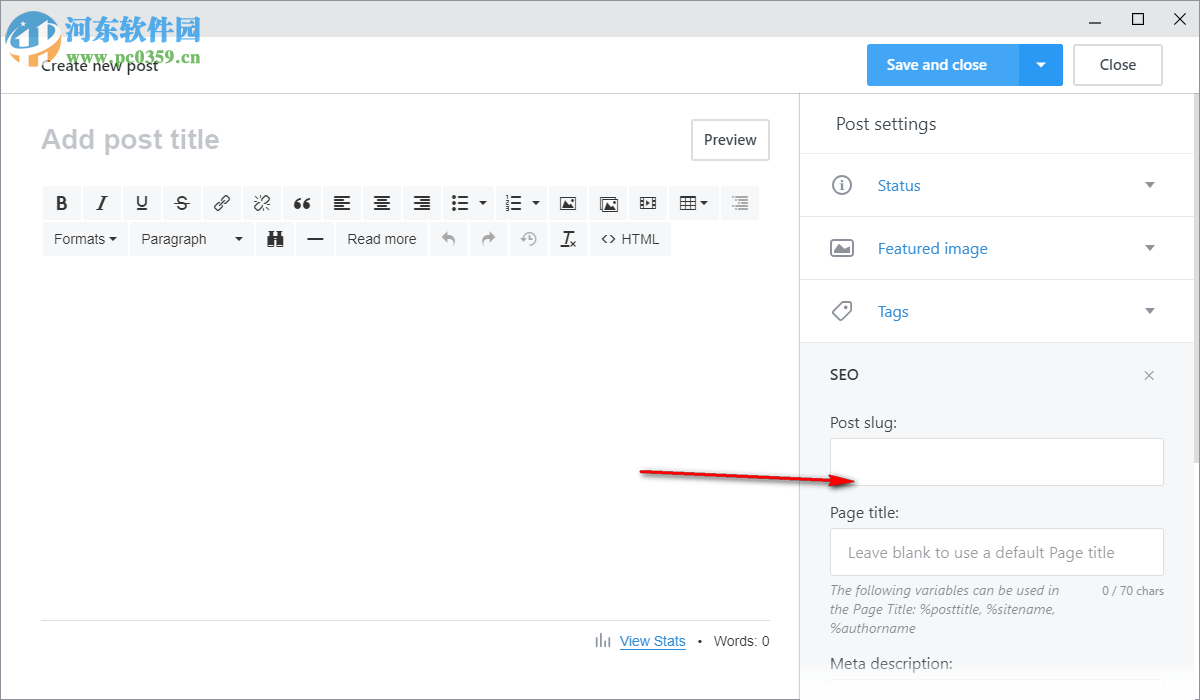Center align the text
The height and width of the screenshot is (700, 1200).
[x=382, y=203]
